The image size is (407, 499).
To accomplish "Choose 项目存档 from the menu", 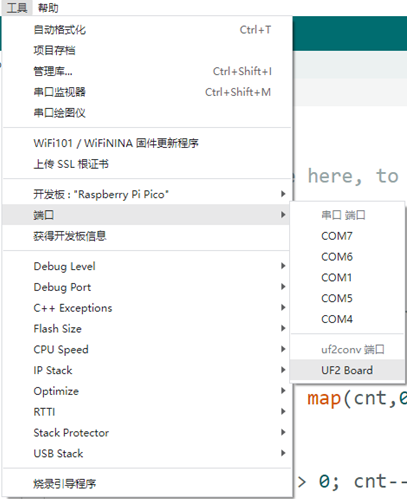I will coord(147,51).
